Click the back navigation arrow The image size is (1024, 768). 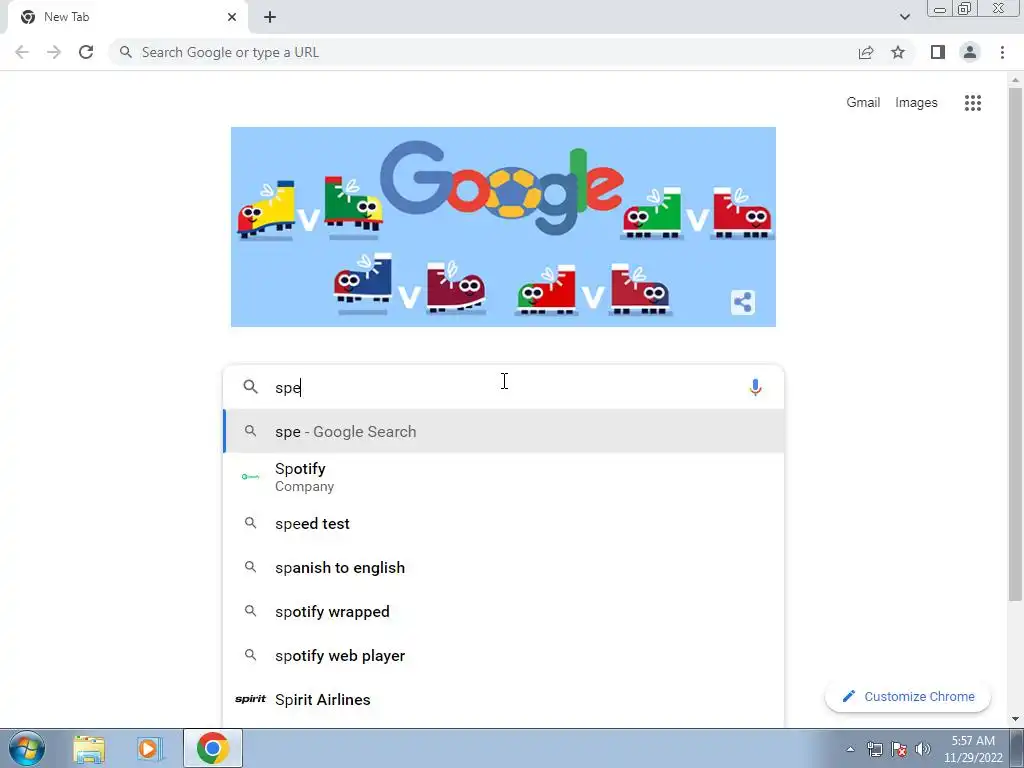click(x=22, y=52)
